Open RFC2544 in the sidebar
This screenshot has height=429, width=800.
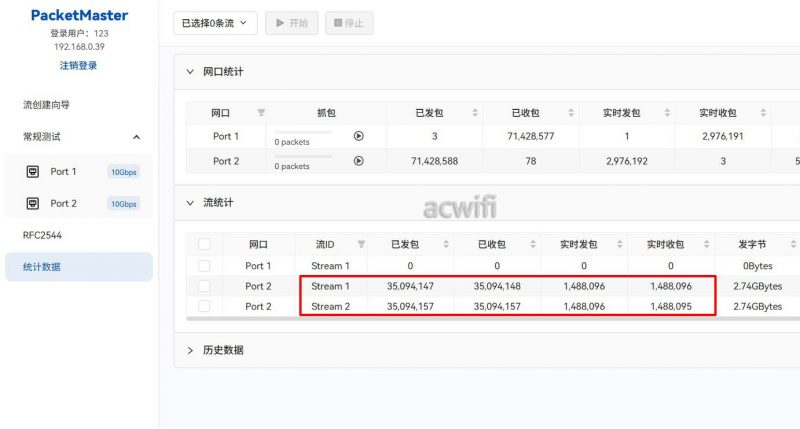click(x=43, y=235)
